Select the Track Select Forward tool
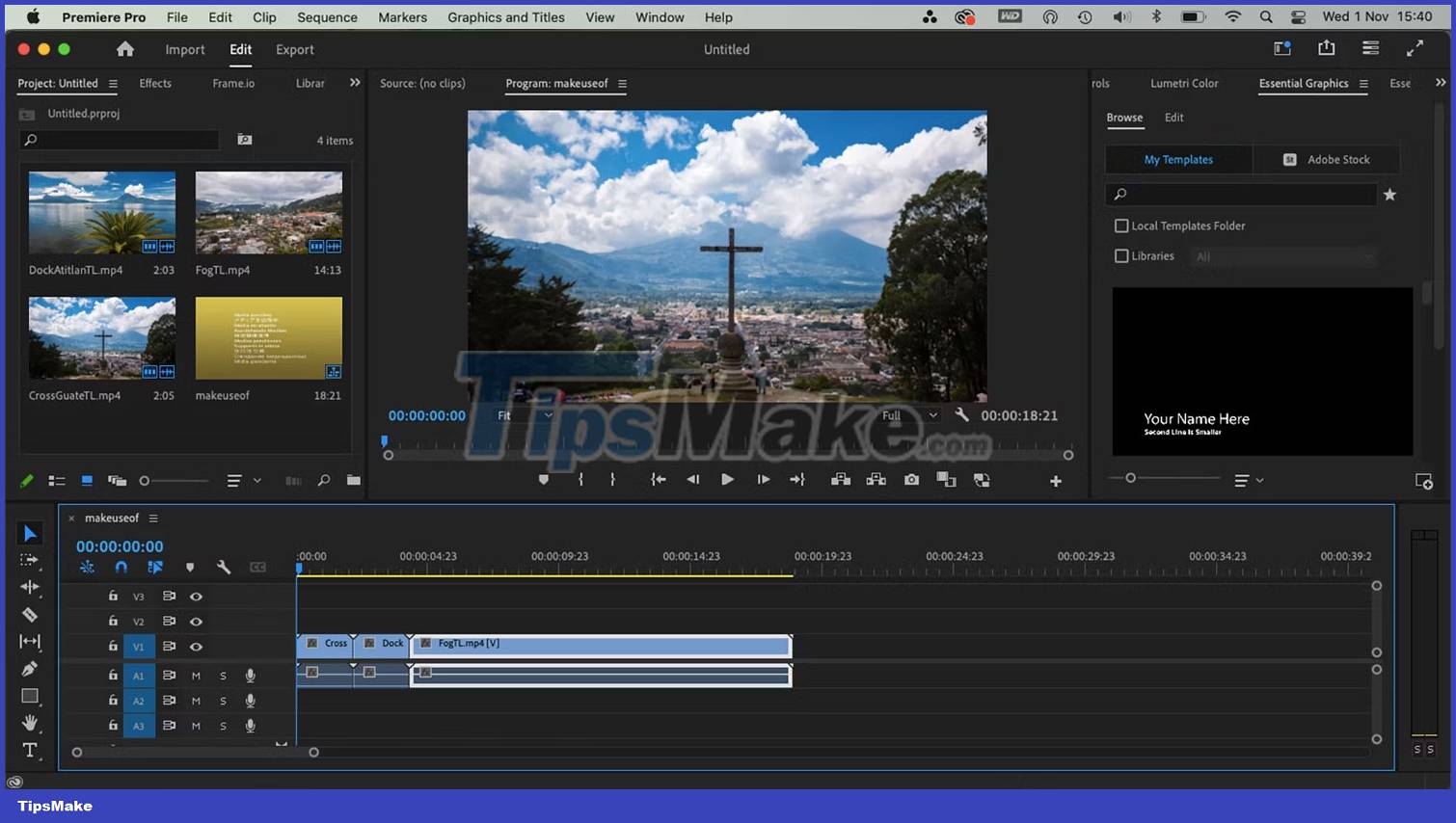The height and width of the screenshot is (823, 1456). pyautogui.click(x=30, y=560)
